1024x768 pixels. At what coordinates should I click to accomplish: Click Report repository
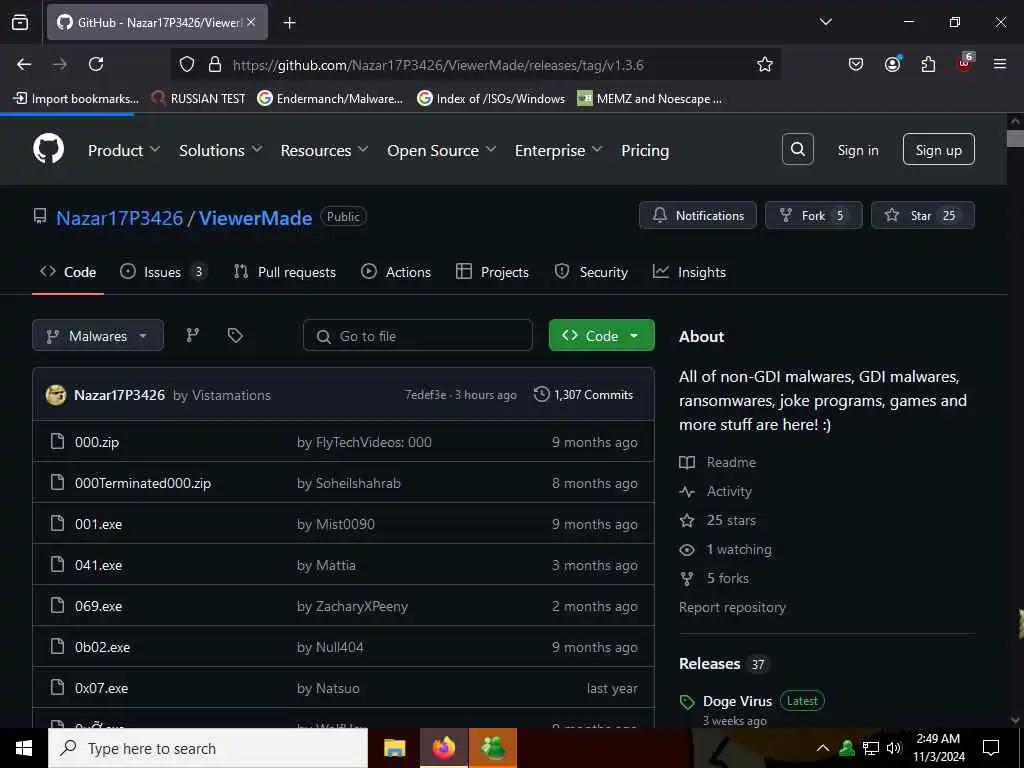(x=732, y=607)
